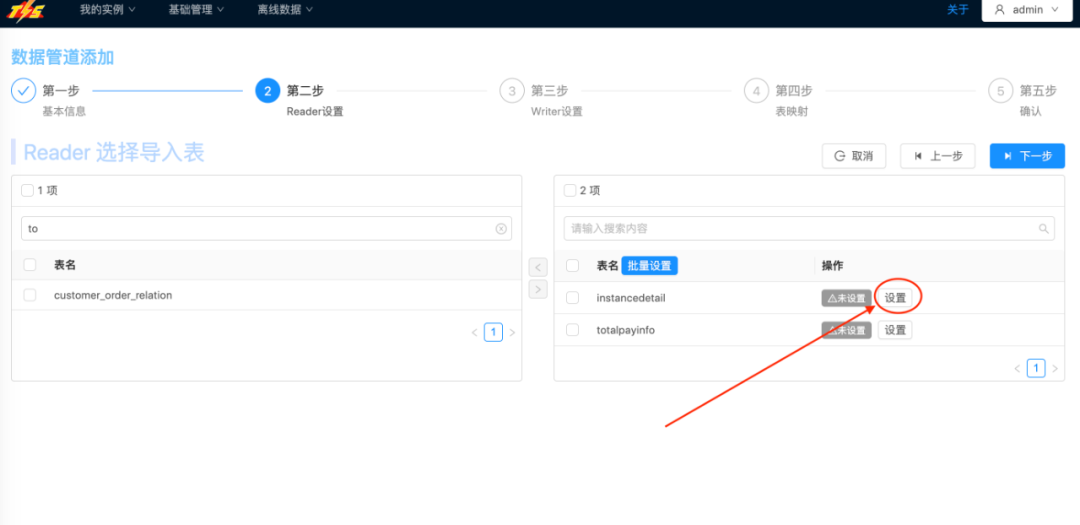Screen dimensions: 1080x525
Task: Focus the left search field containing 'to'
Action: [267, 229]
